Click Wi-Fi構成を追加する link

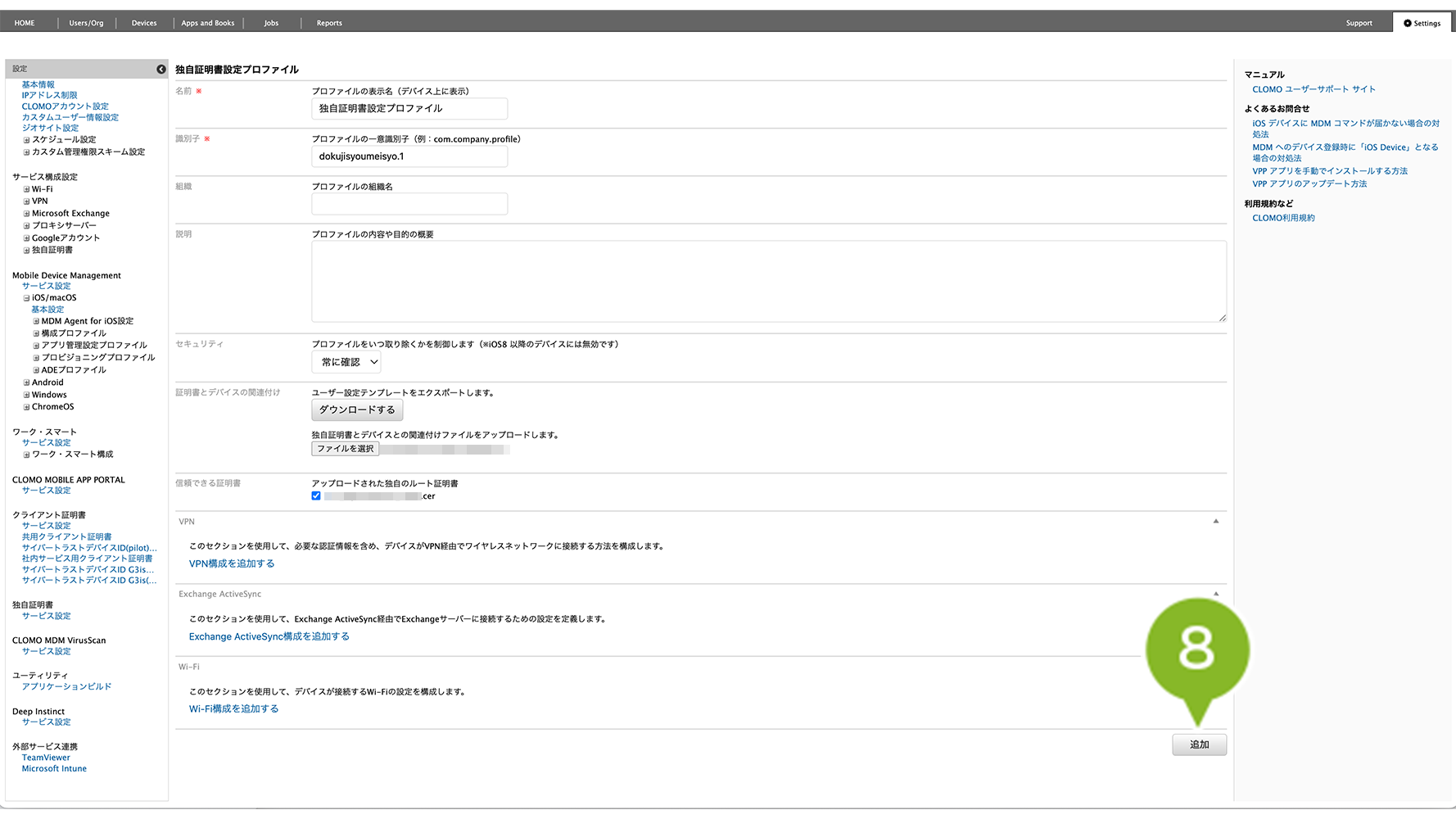[x=233, y=709]
